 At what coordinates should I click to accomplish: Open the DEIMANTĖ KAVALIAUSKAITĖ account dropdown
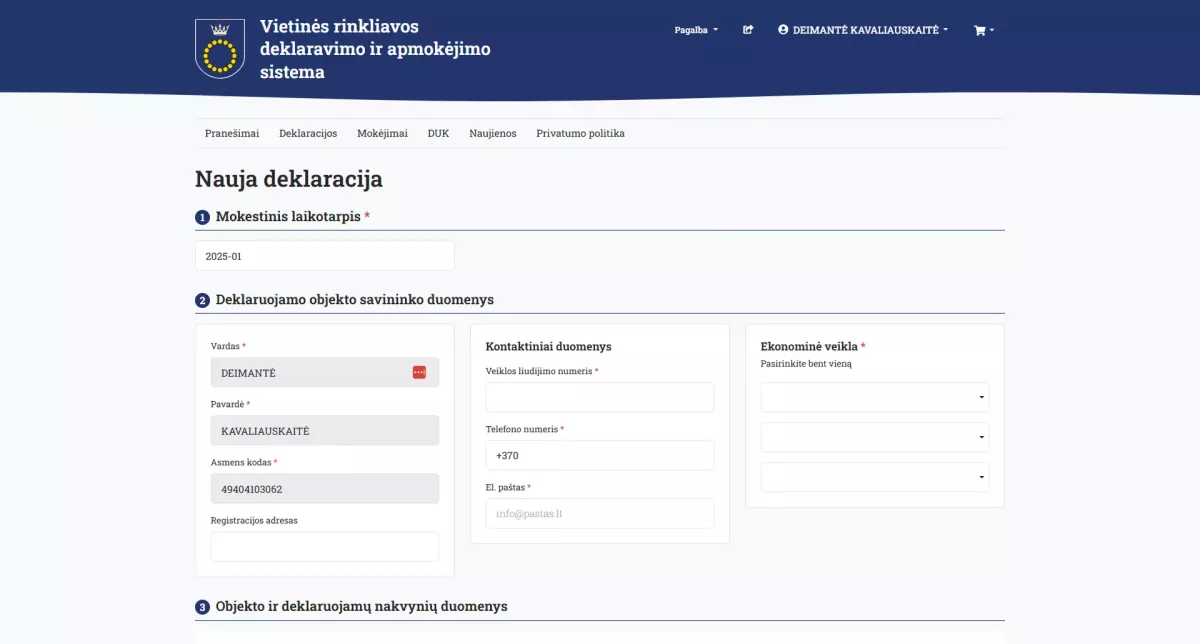861,30
